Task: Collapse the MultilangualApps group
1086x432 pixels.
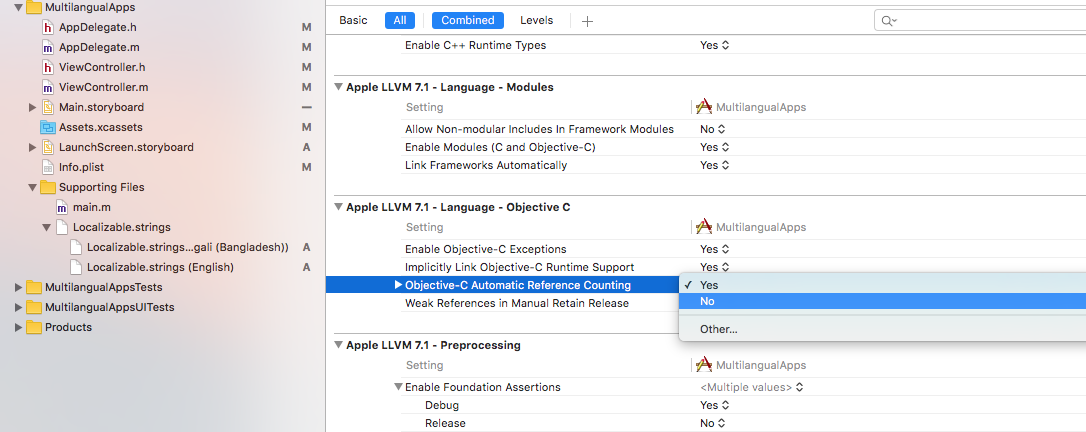Action: [18, 8]
